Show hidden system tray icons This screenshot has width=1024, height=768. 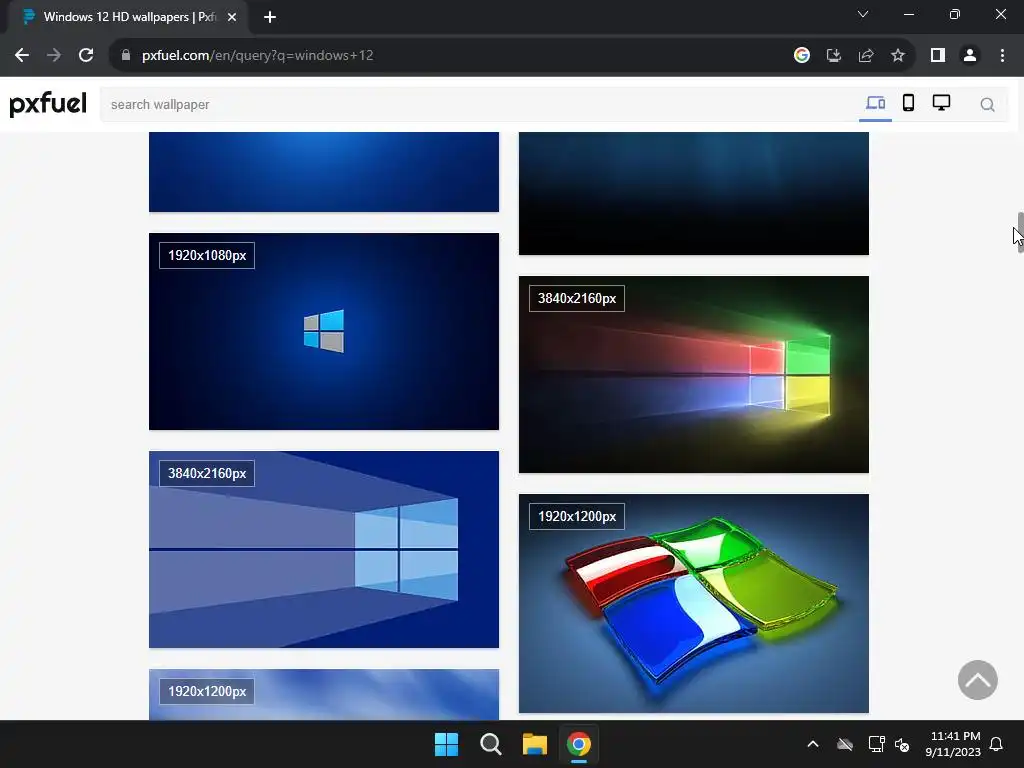click(x=813, y=744)
